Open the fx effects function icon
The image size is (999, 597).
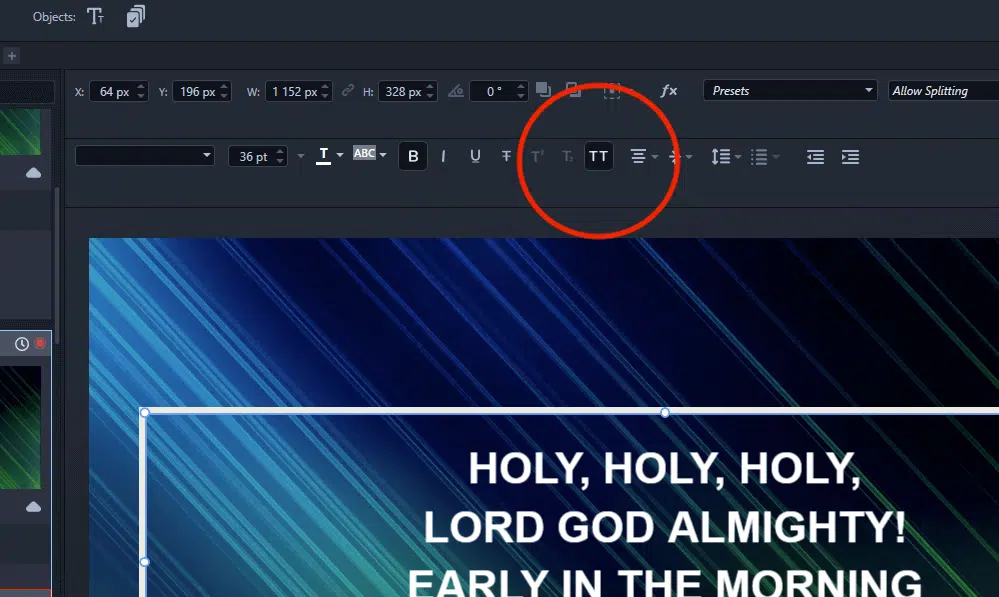tap(669, 91)
